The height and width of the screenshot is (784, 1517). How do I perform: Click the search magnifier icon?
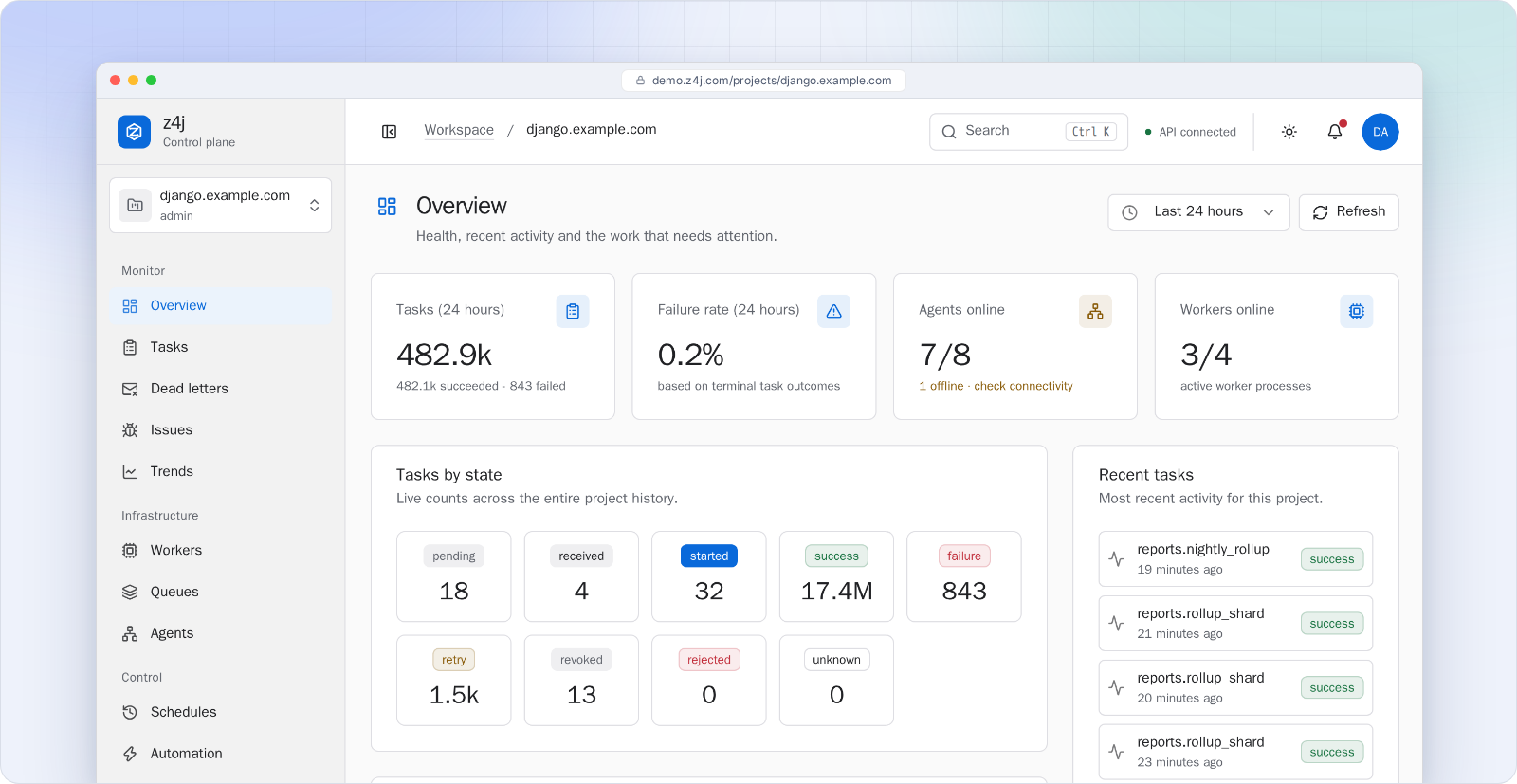click(949, 132)
